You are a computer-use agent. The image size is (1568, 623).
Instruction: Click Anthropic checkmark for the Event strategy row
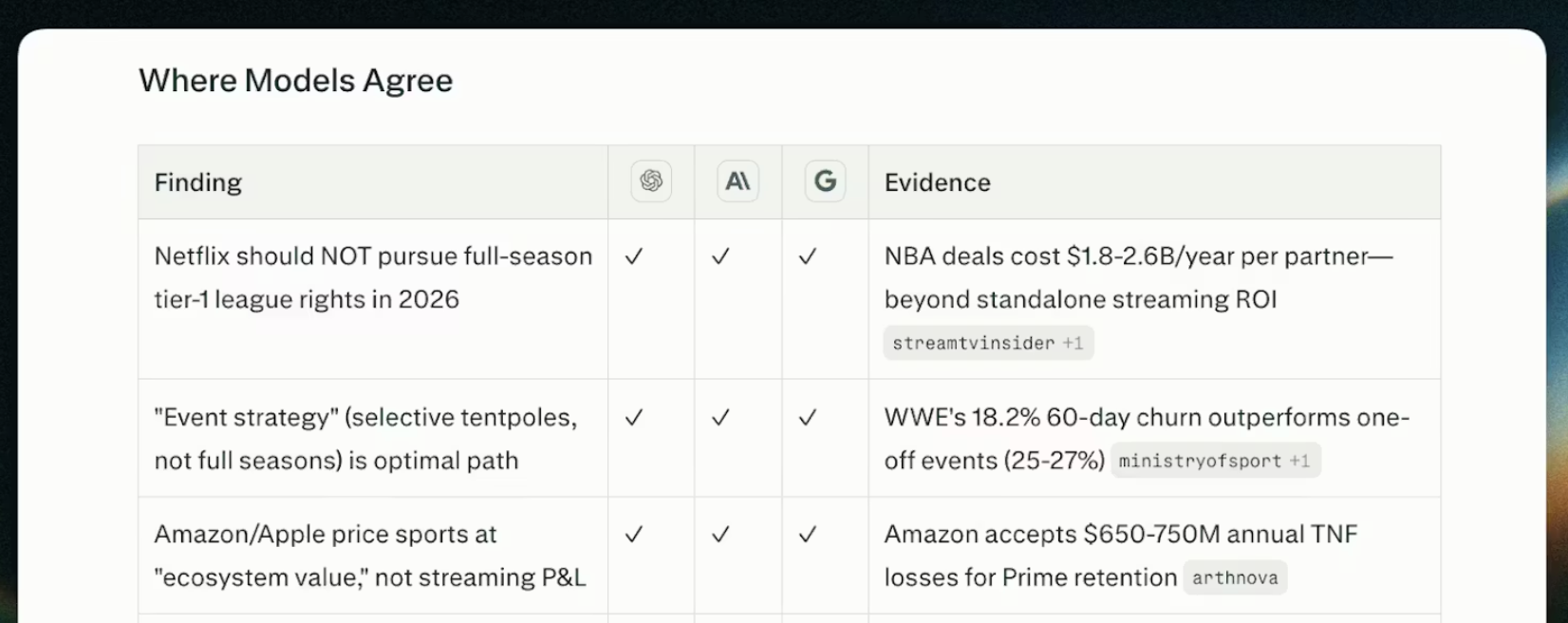click(x=720, y=418)
